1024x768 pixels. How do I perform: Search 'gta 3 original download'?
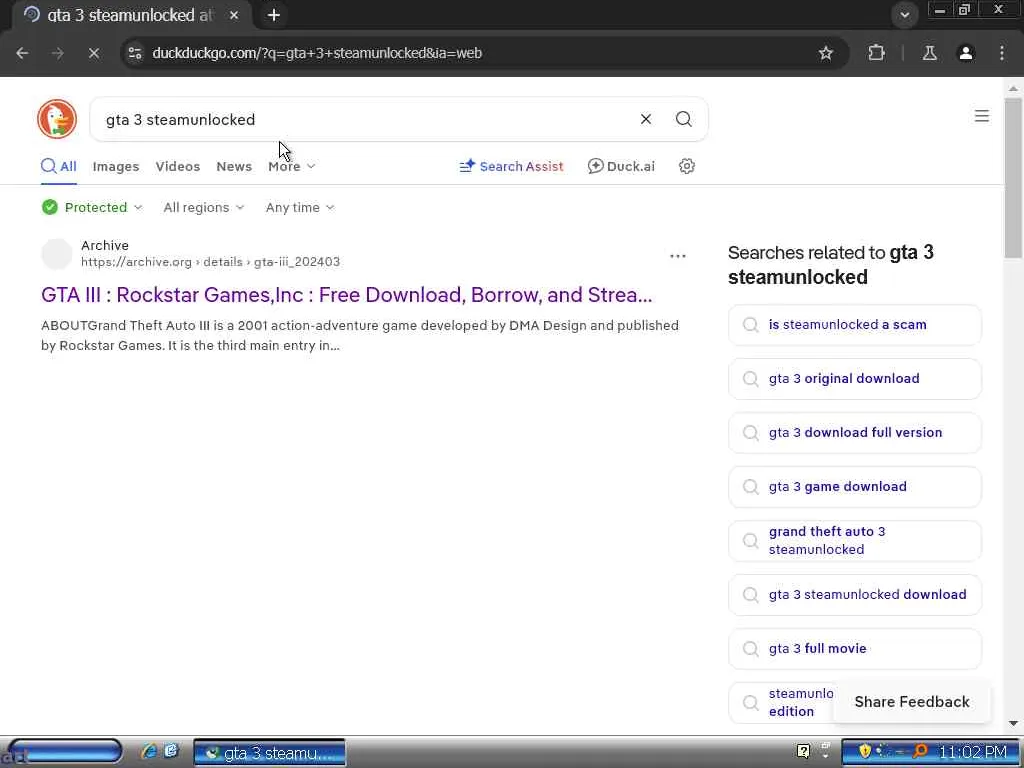pos(854,379)
